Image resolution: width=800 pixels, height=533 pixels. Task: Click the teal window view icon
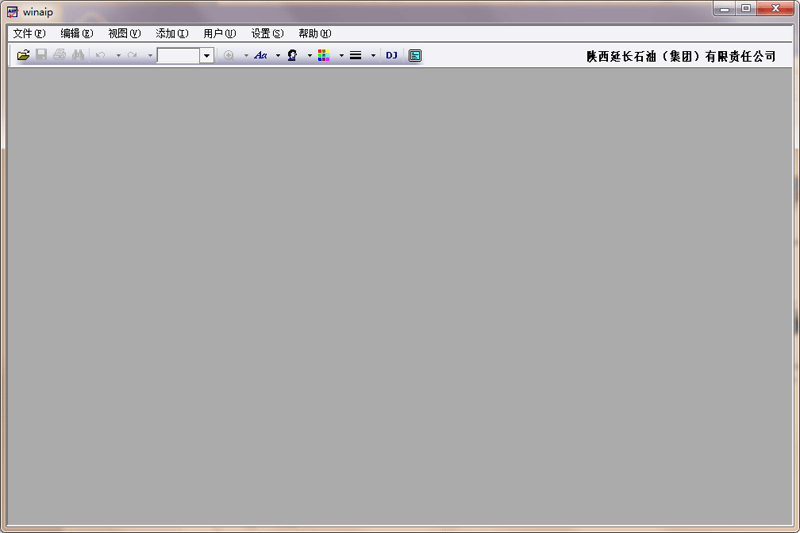coord(415,55)
